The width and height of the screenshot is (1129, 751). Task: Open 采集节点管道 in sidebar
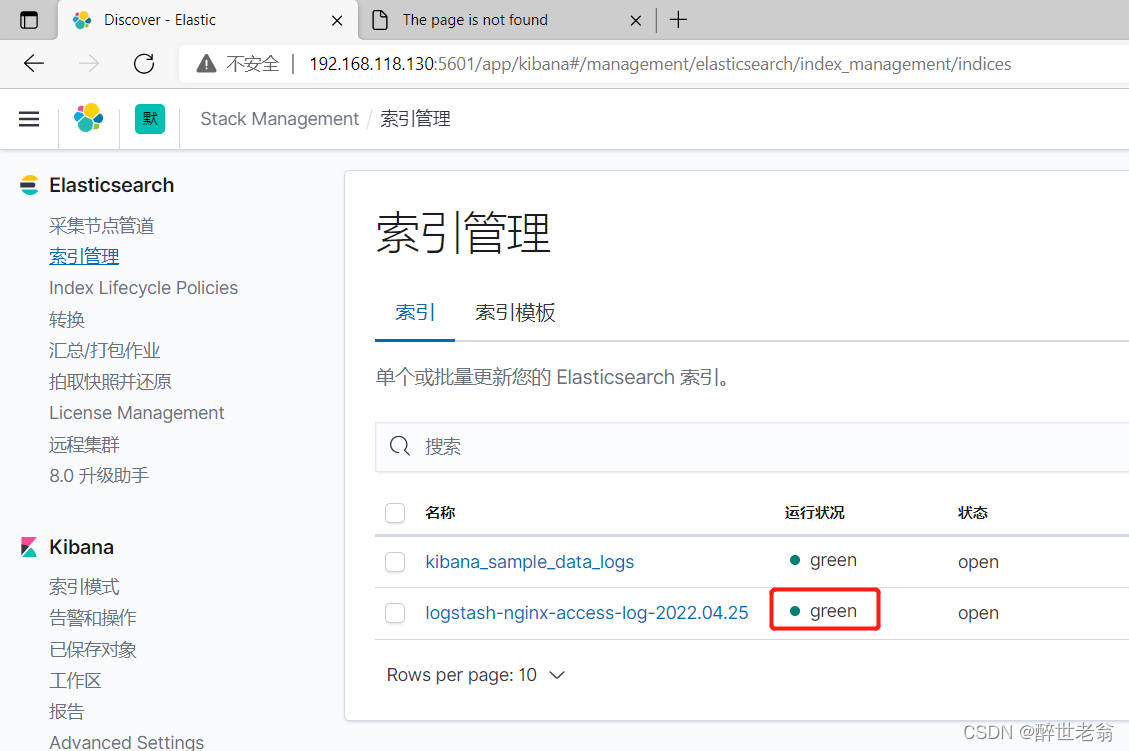(102, 226)
